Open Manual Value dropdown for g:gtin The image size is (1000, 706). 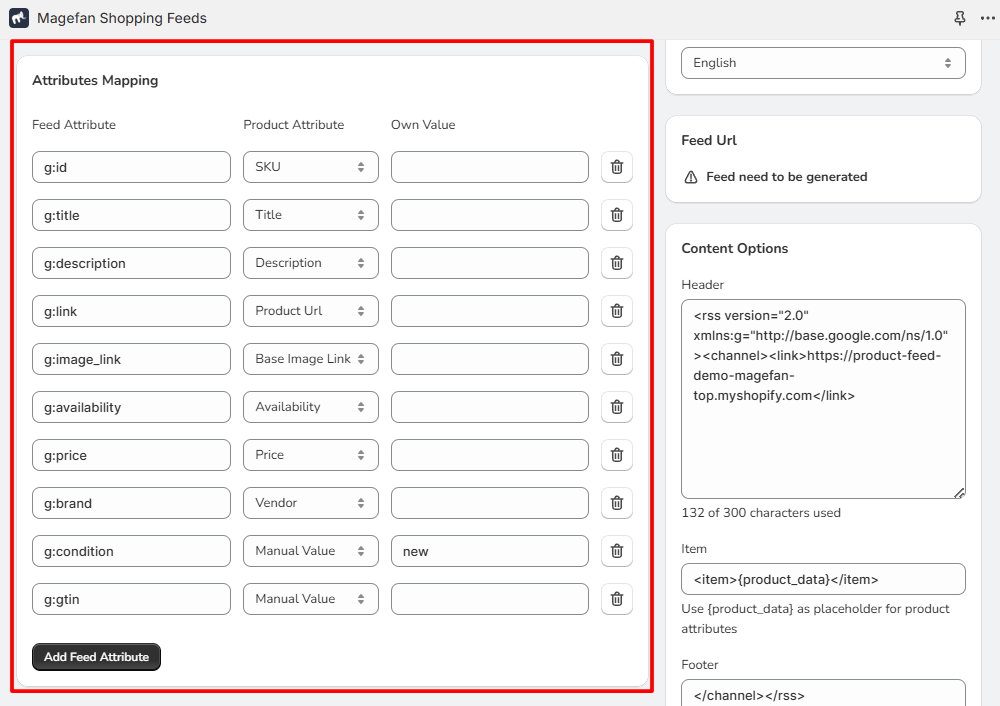coord(311,599)
